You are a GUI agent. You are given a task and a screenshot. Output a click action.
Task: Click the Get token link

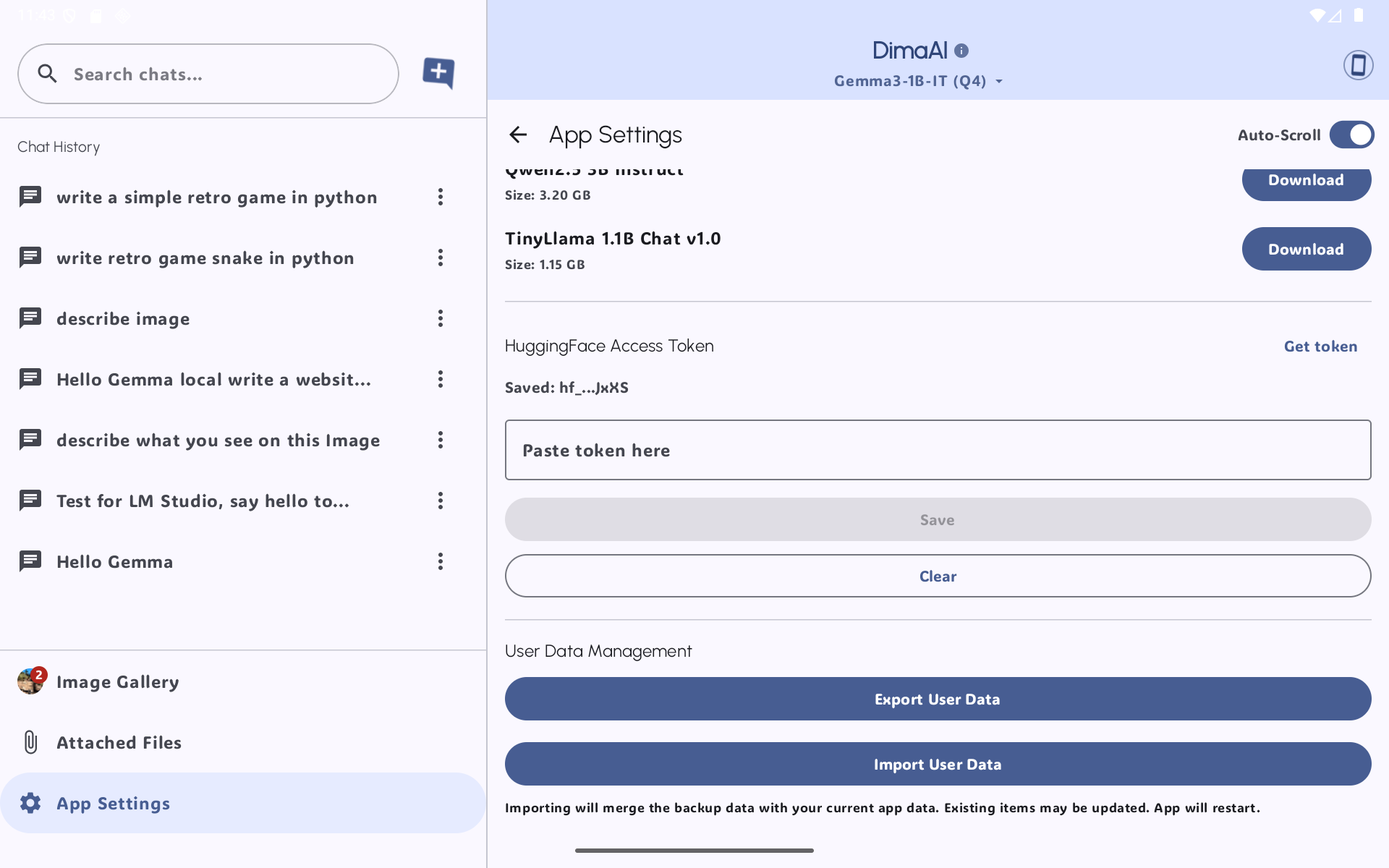pyautogui.click(x=1320, y=346)
